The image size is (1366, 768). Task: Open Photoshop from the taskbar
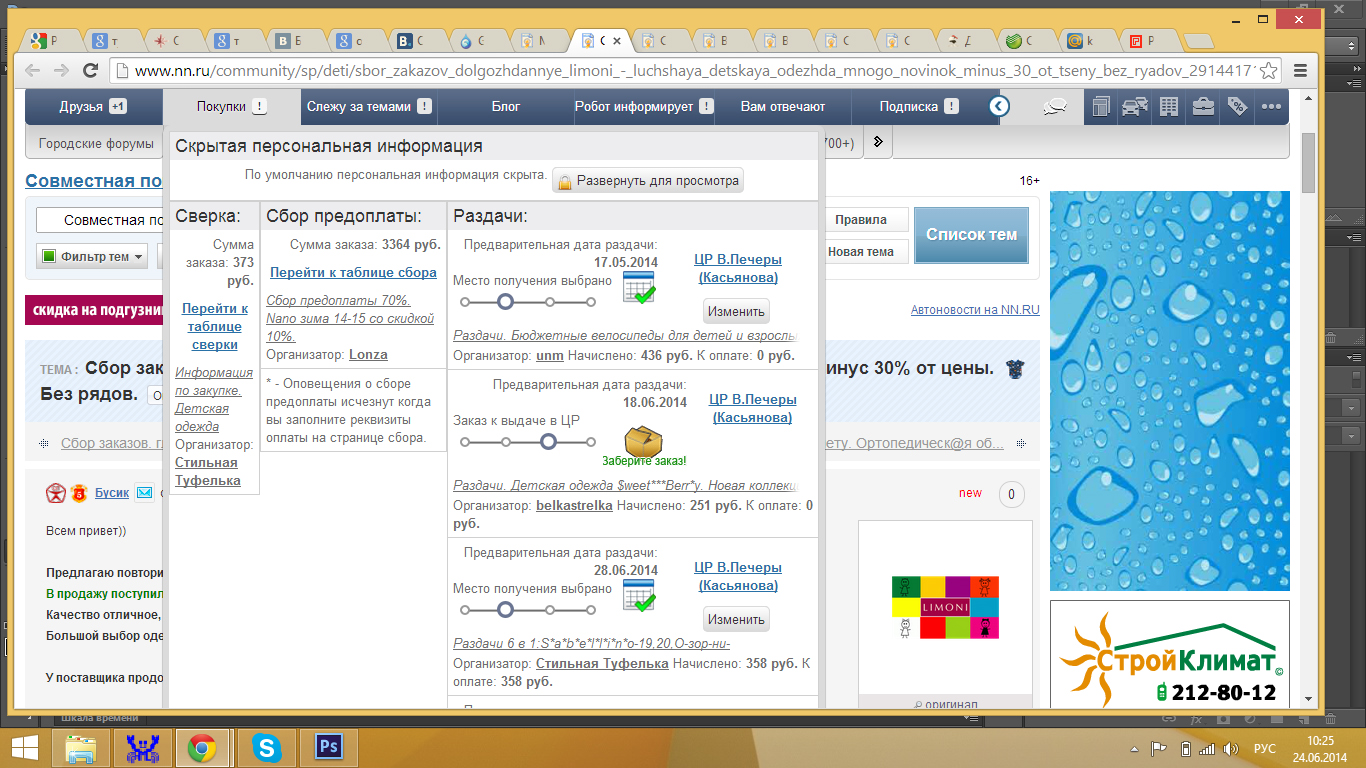328,748
